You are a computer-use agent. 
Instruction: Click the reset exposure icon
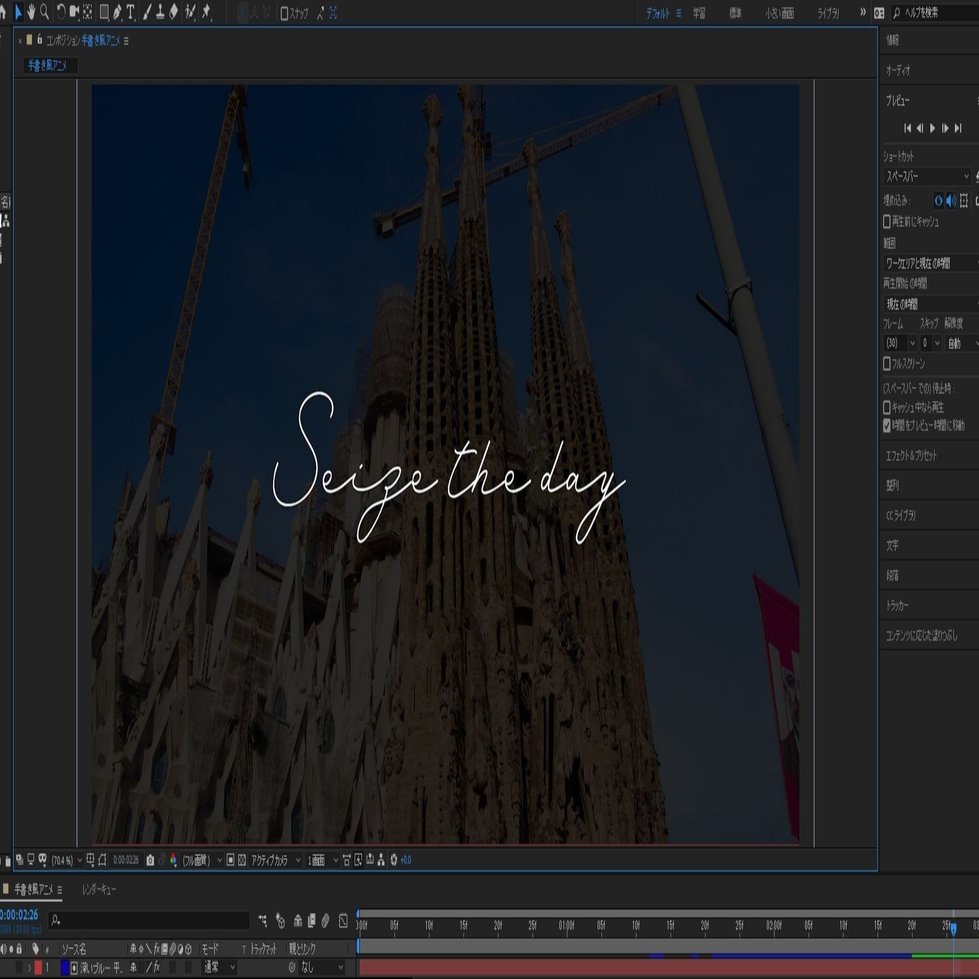pos(394,860)
